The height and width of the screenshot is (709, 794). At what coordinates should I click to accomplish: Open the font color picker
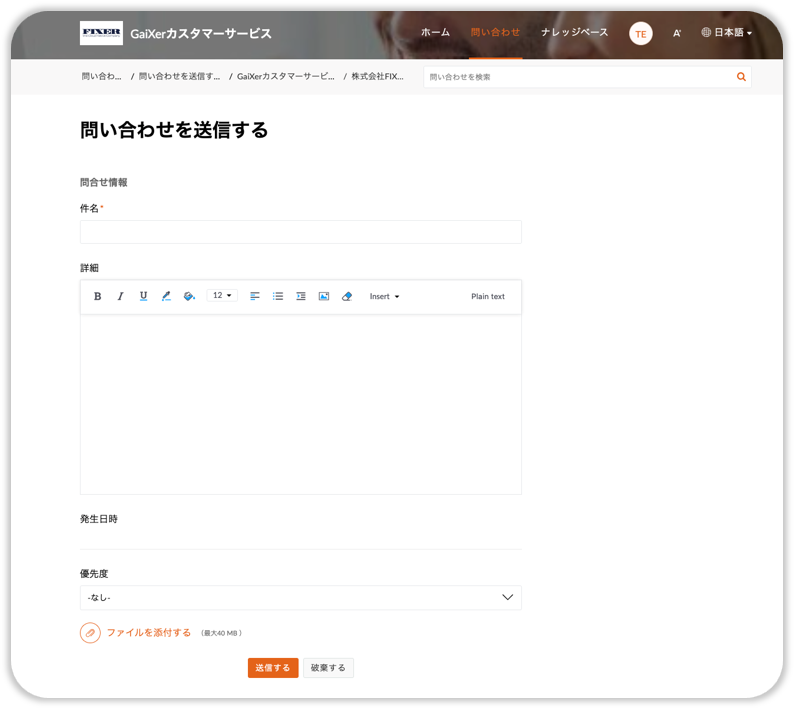pyautogui.click(x=166, y=296)
